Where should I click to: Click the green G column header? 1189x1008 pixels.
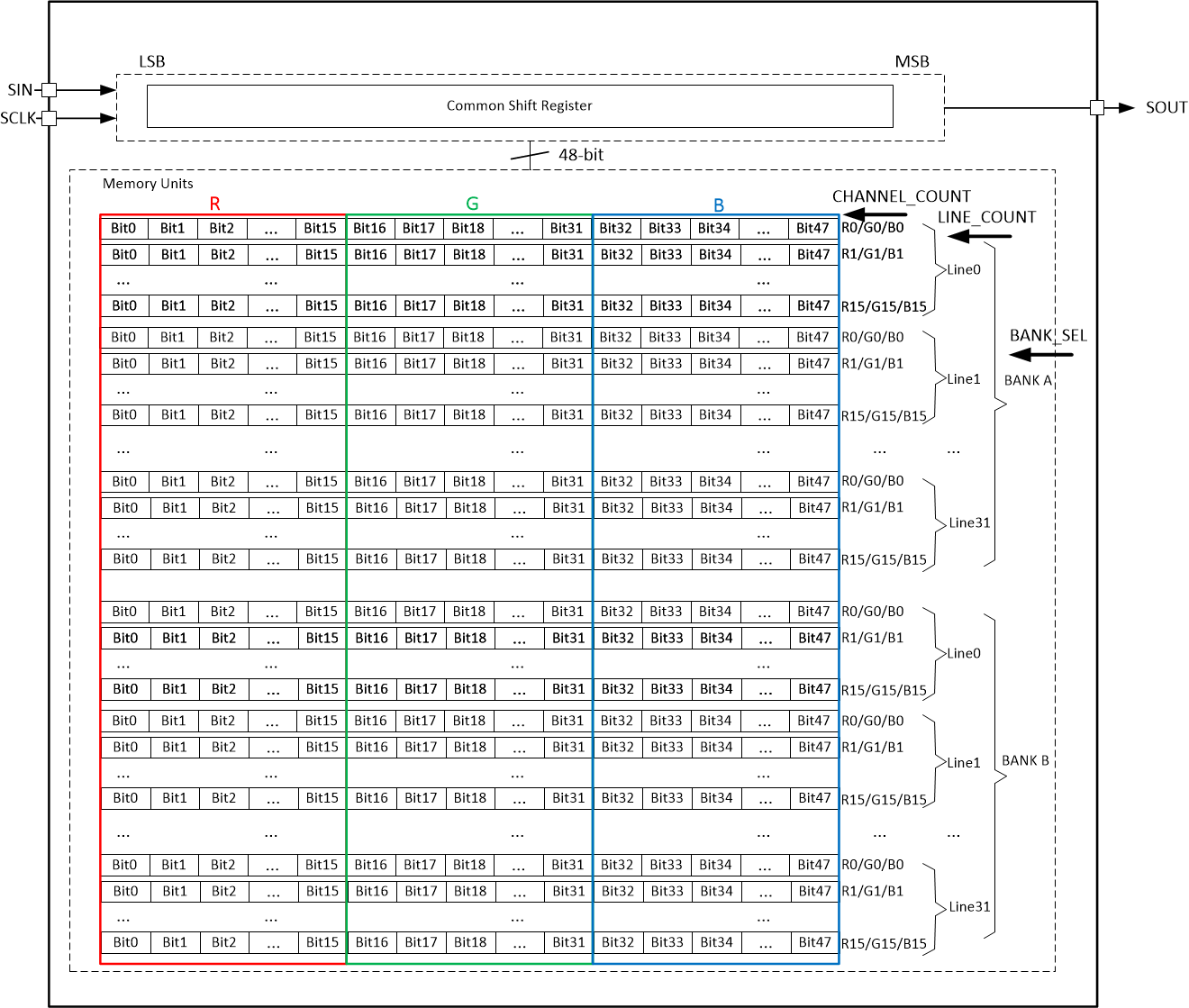[x=472, y=204]
